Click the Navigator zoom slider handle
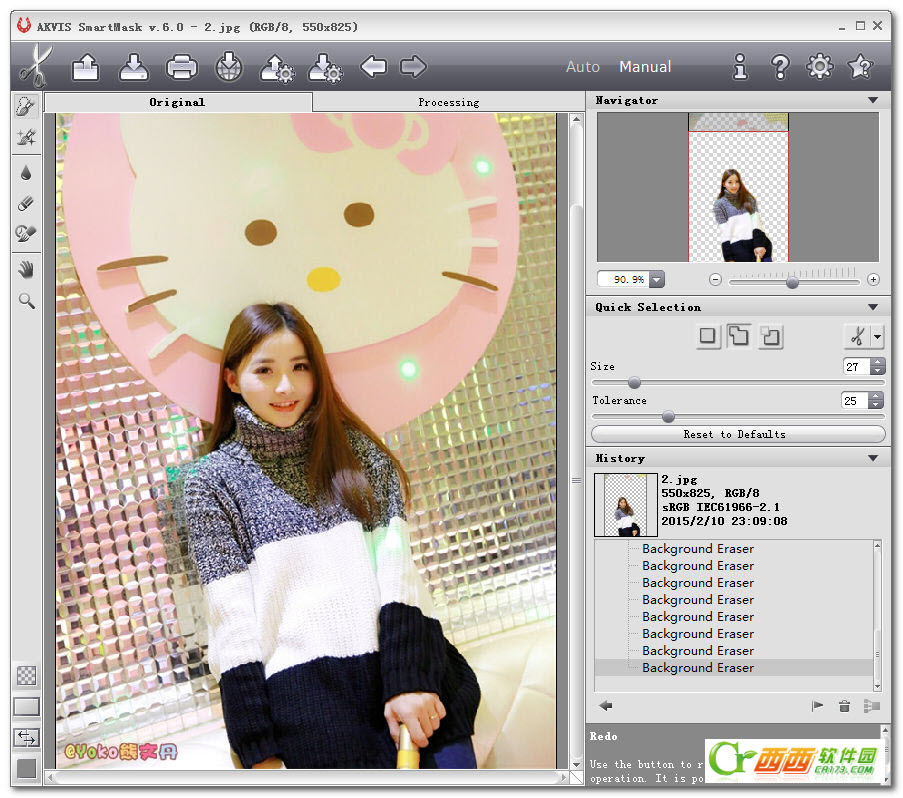Image resolution: width=903 pixels, height=798 pixels. 792,282
